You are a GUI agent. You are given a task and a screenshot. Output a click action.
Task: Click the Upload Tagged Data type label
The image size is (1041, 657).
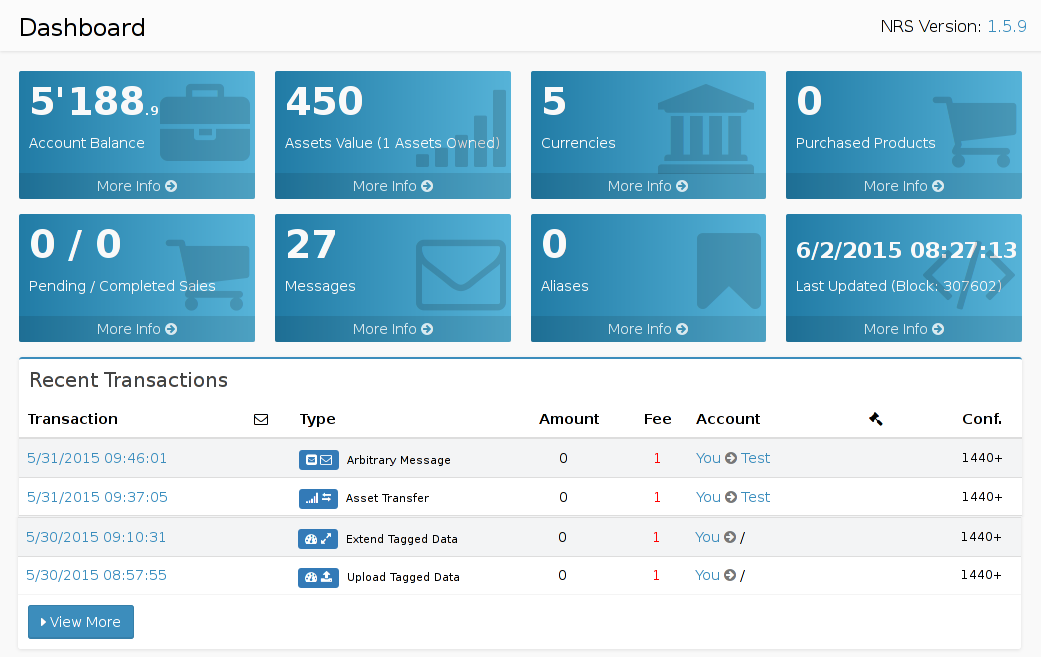tap(403, 577)
